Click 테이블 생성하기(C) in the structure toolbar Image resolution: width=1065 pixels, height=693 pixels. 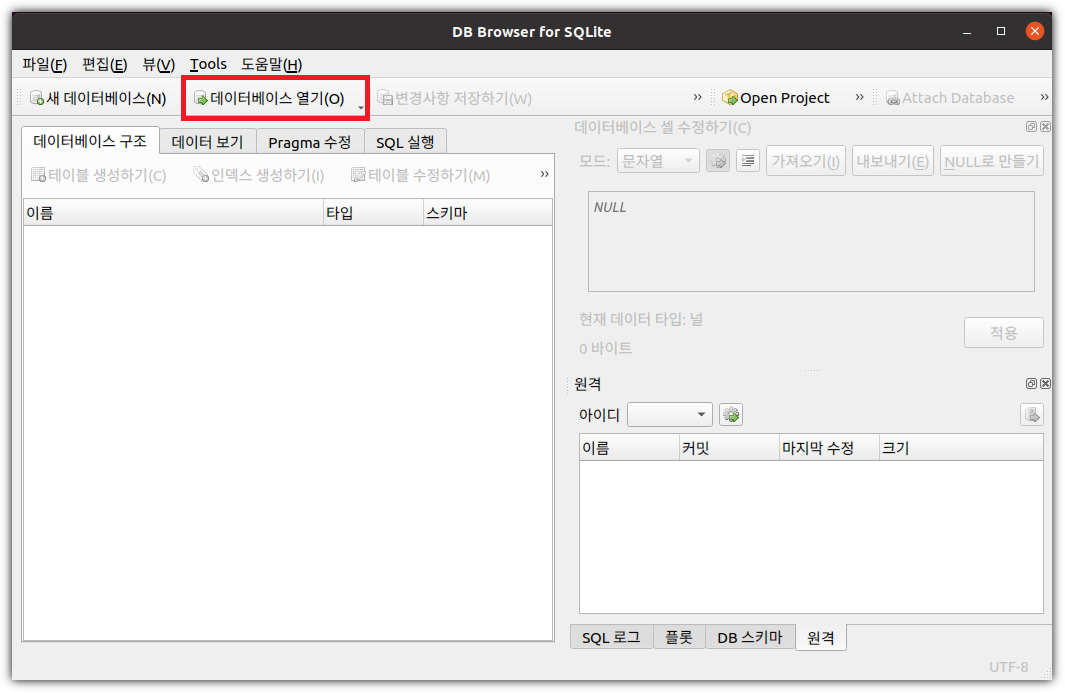click(98, 175)
